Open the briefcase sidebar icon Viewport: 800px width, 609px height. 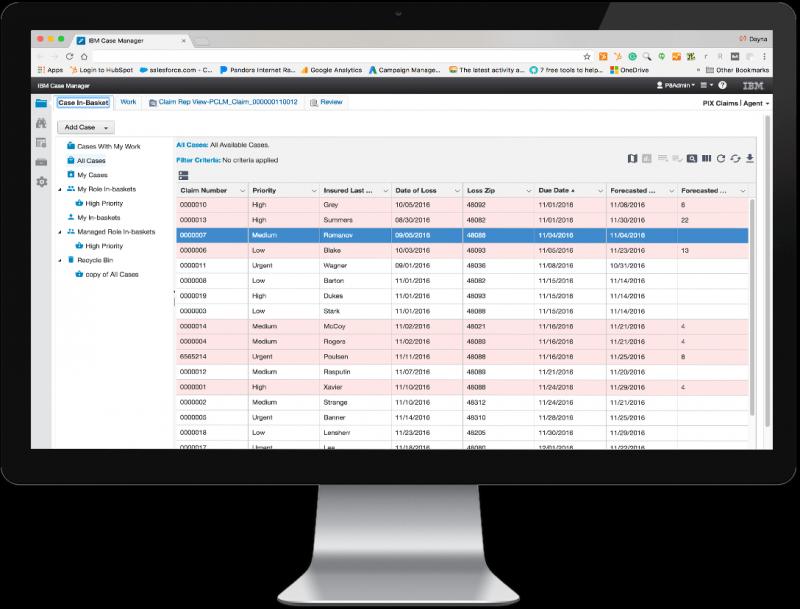[x=41, y=162]
